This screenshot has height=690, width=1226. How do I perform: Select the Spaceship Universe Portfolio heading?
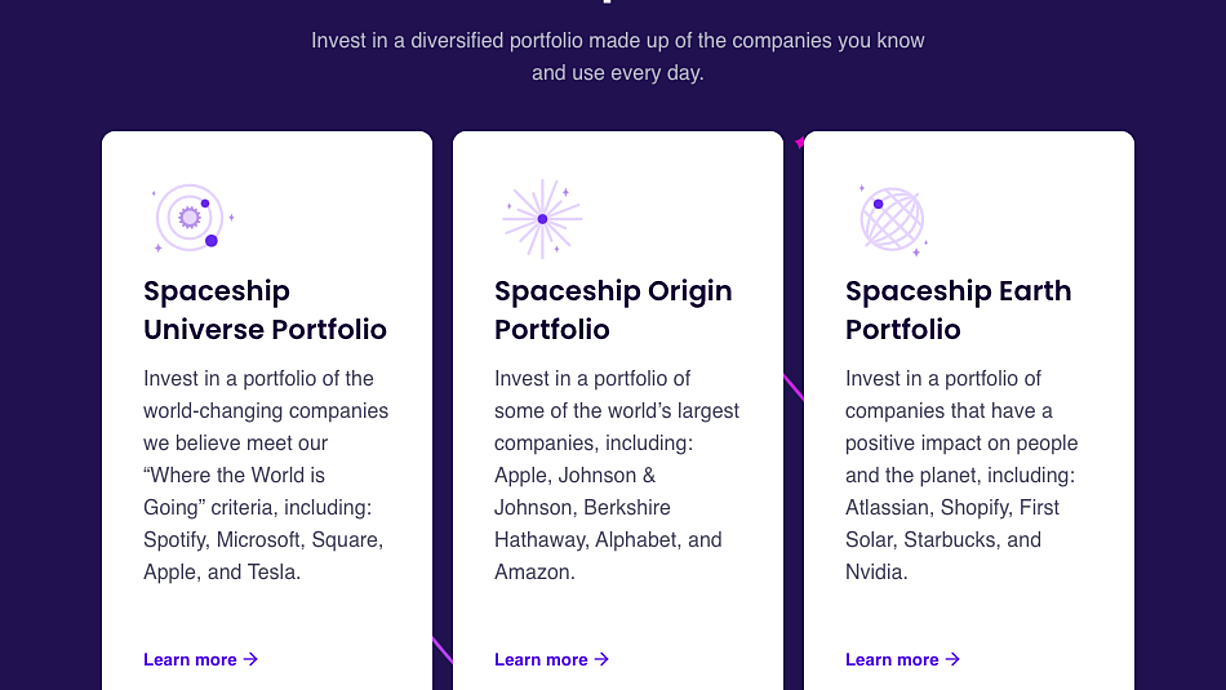coord(265,310)
